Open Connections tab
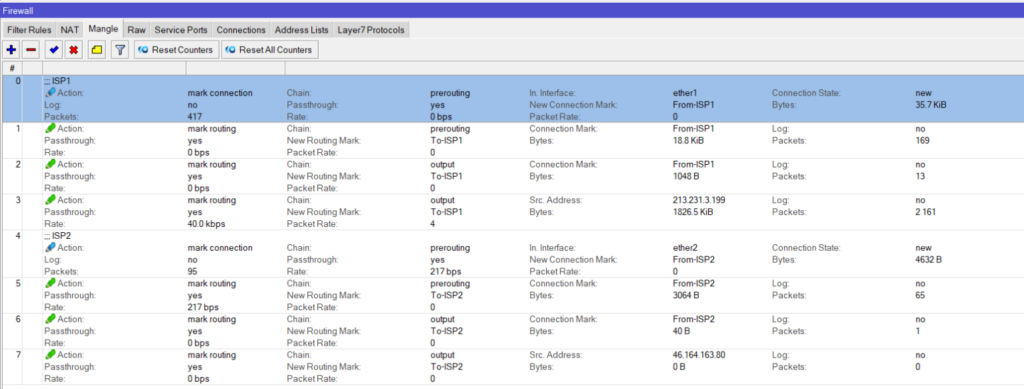Screen dimensions: 1024x389 click(x=241, y=30)
